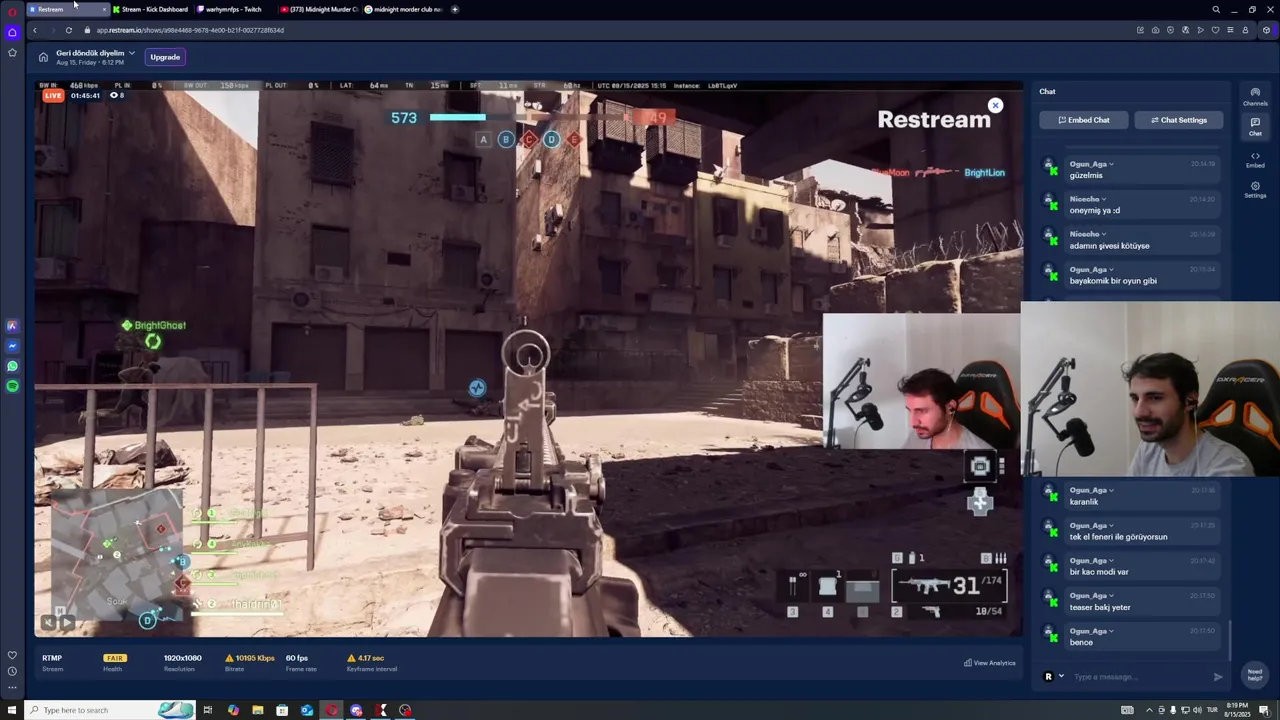Screen dimensions: 1280x720
Task: Expand Ogun_Aga menu on bayakomik message
Action: pos(1112,269)
